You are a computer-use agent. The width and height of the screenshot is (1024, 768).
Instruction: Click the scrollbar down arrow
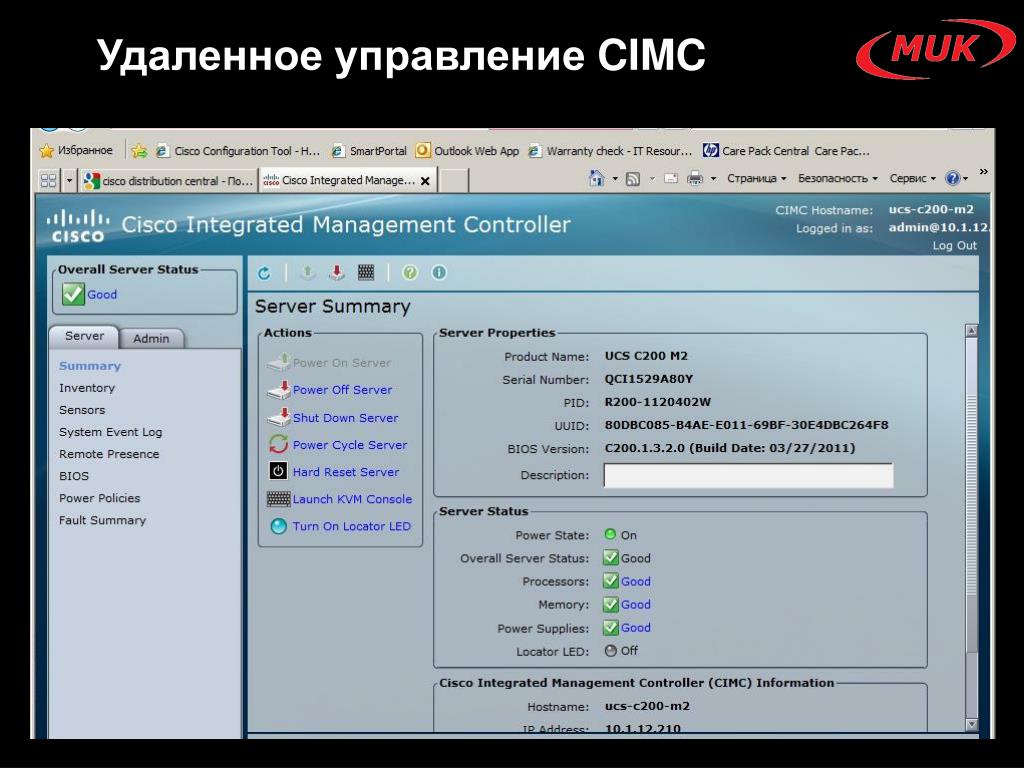[972, 724]
